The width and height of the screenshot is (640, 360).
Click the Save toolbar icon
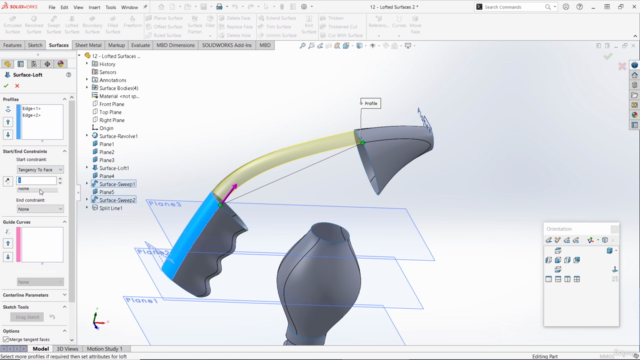pos(203,7)
